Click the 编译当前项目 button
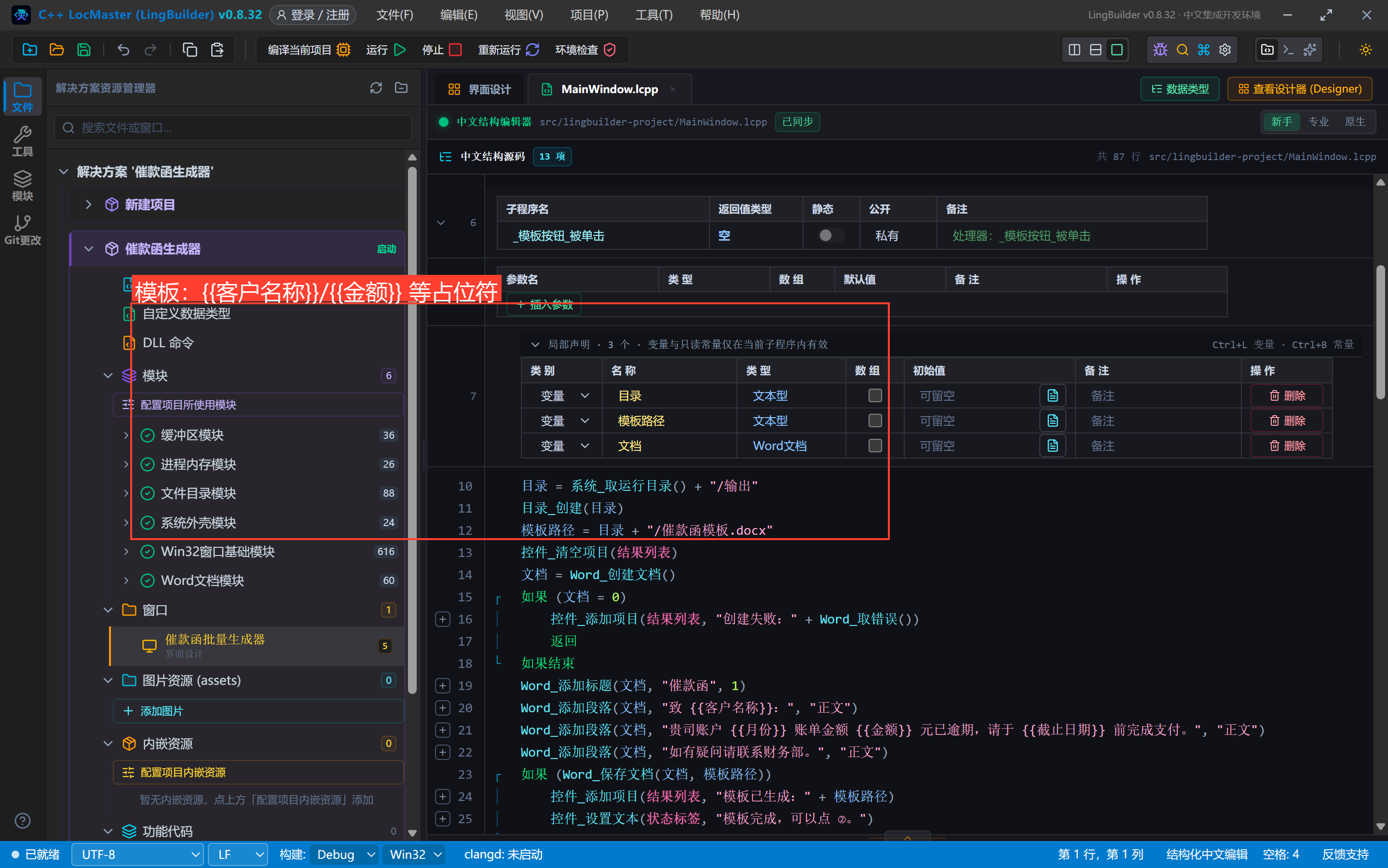The height and width of the screenshot is (868, 1388). tap(309, 50)
